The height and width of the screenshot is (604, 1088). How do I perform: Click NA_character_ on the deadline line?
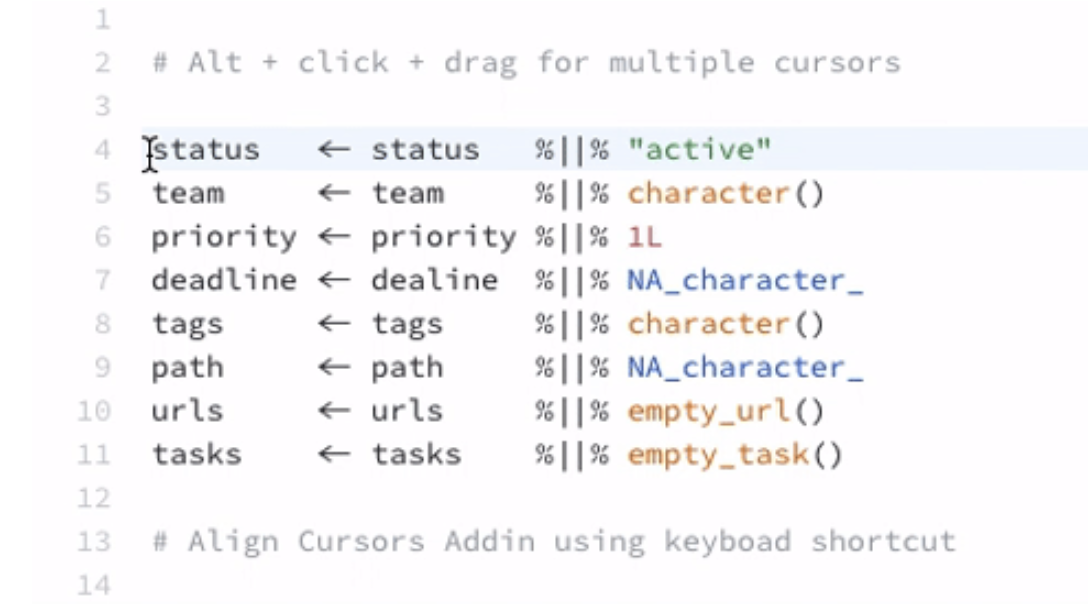745,280
